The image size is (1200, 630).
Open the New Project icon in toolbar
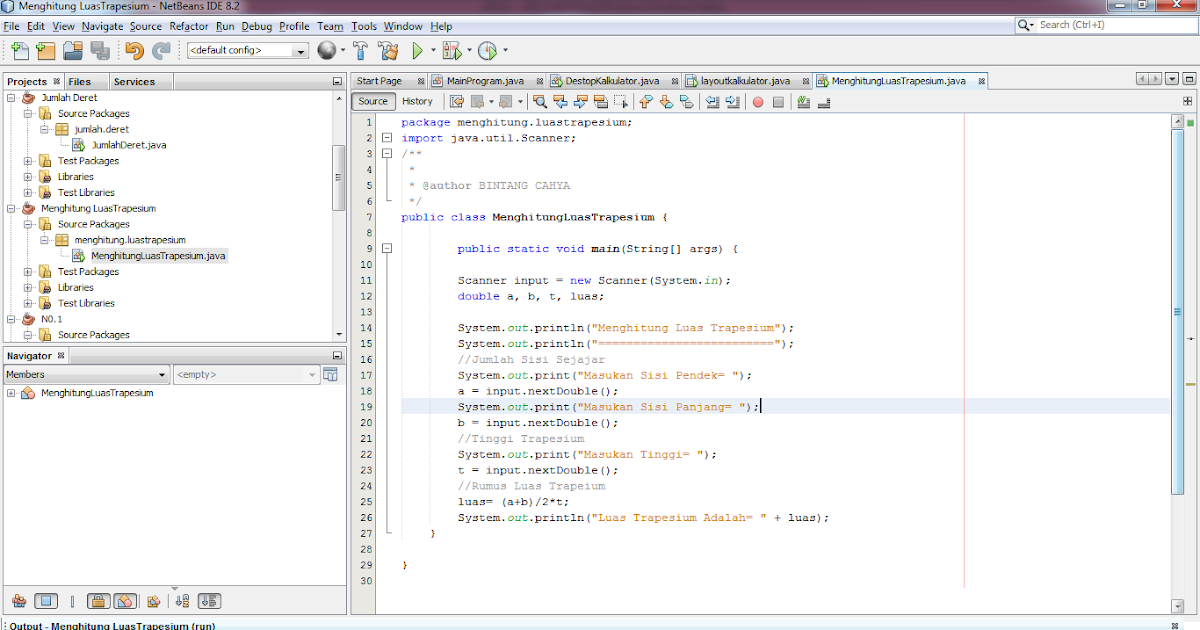(45, 50)
